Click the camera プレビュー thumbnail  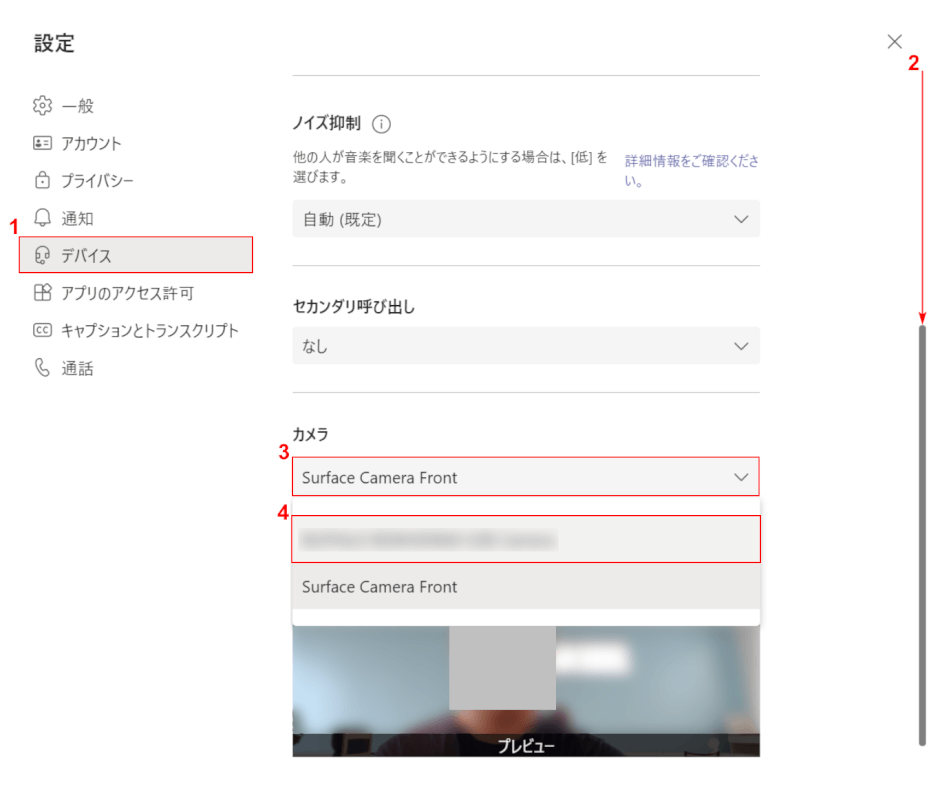[526, 691]
